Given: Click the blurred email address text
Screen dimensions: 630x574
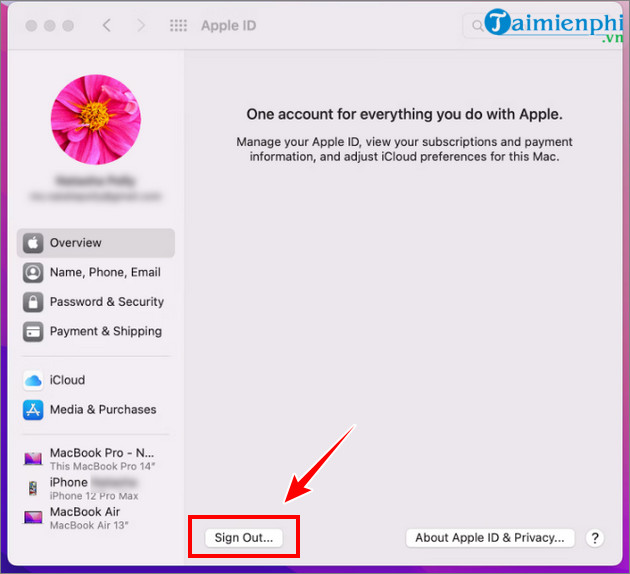Looking at the screenshot, I should pos(96,196).
